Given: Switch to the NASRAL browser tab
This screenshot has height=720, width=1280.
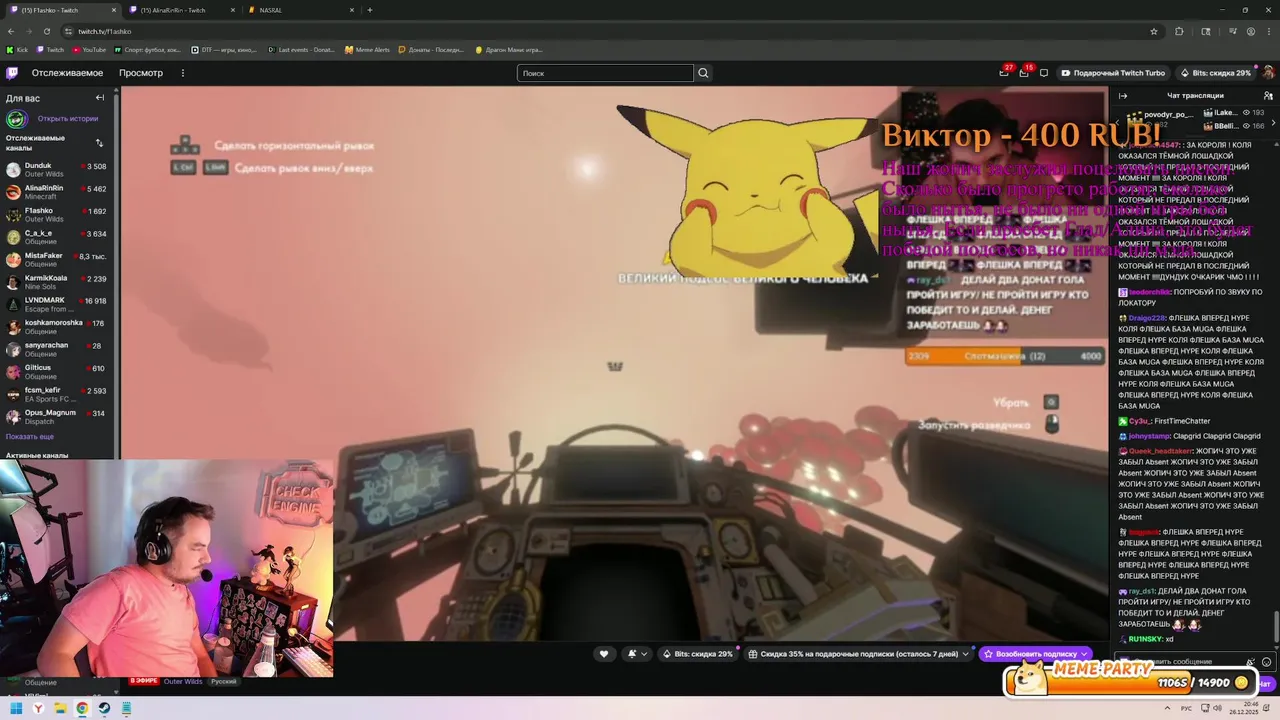Looking at the screenshot, I should coord(300,10).
